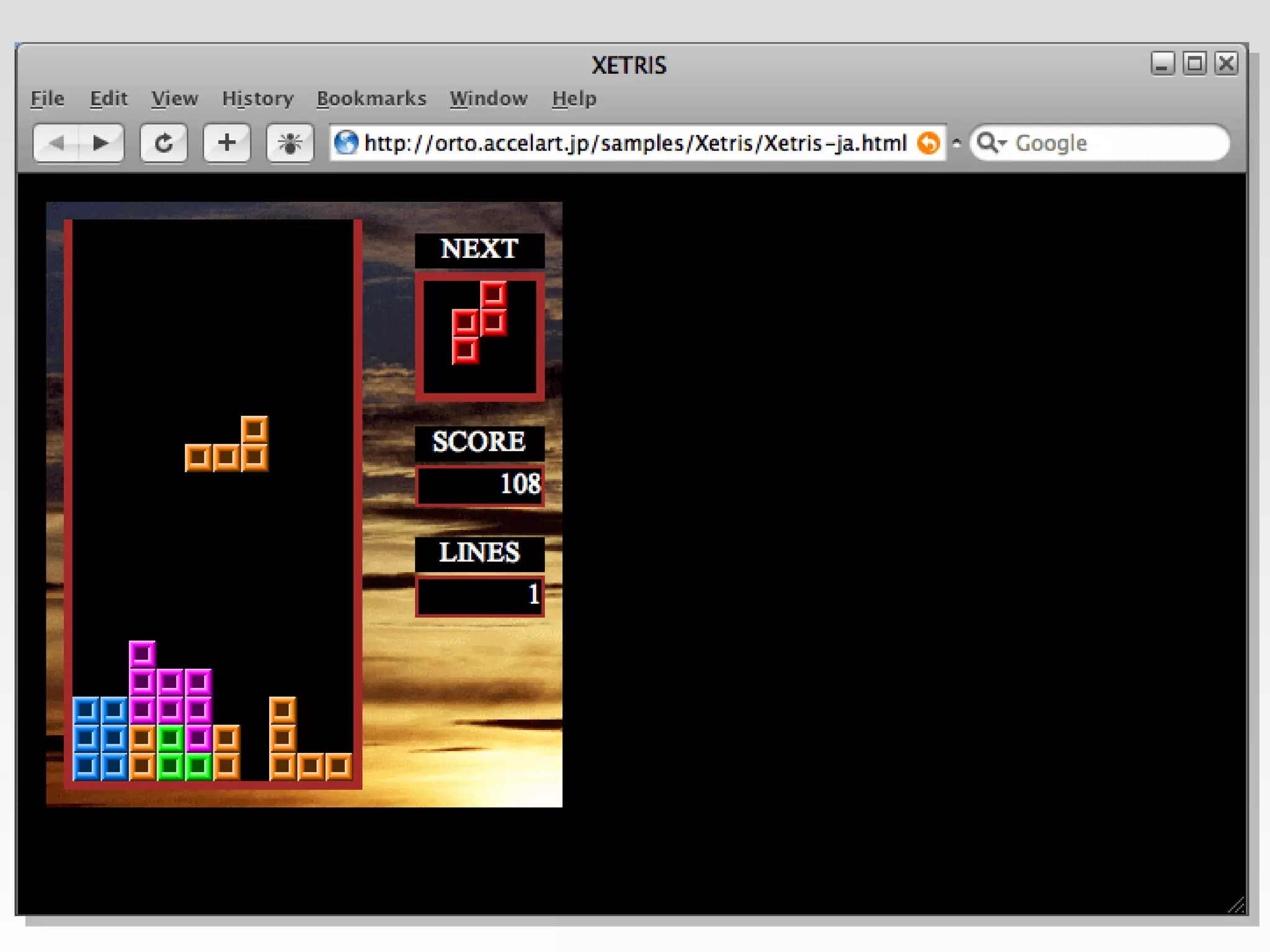Screen dimensions: 1270x952
Task: Click the globe site icon in address bar
Action: pyautogui.click(x=346, y=144)
